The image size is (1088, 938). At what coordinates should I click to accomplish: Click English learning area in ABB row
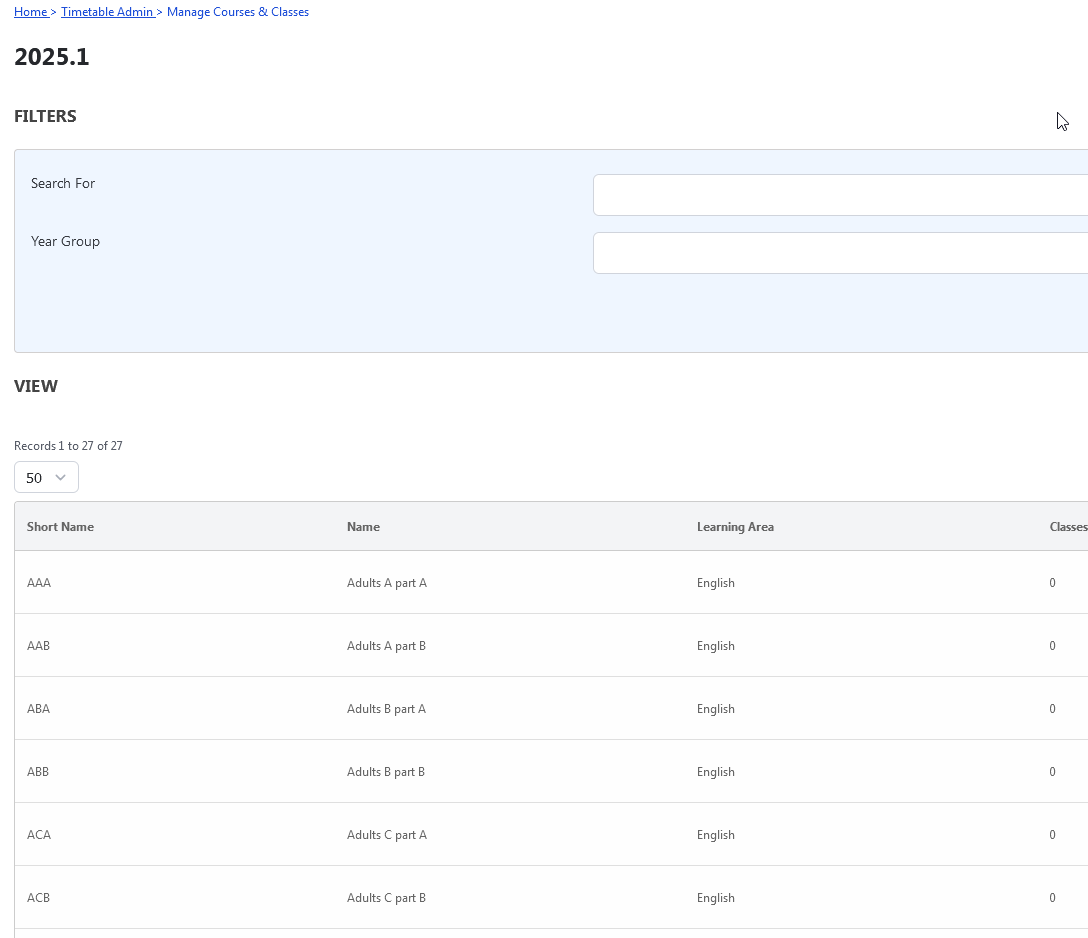pos(716,772)
